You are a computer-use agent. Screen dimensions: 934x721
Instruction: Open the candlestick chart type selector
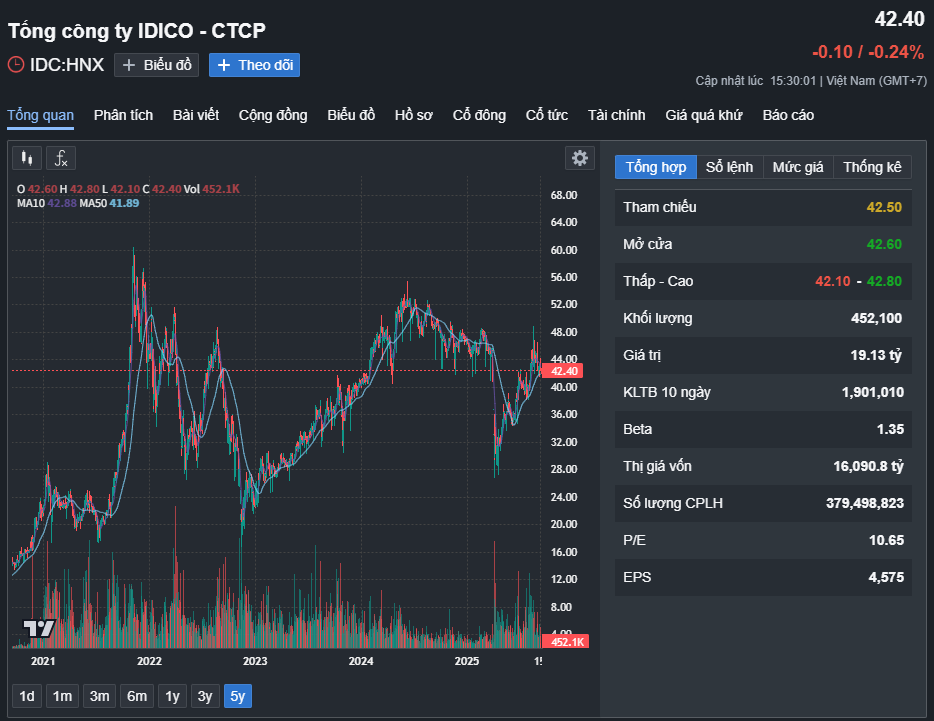[x=27, y=158]
